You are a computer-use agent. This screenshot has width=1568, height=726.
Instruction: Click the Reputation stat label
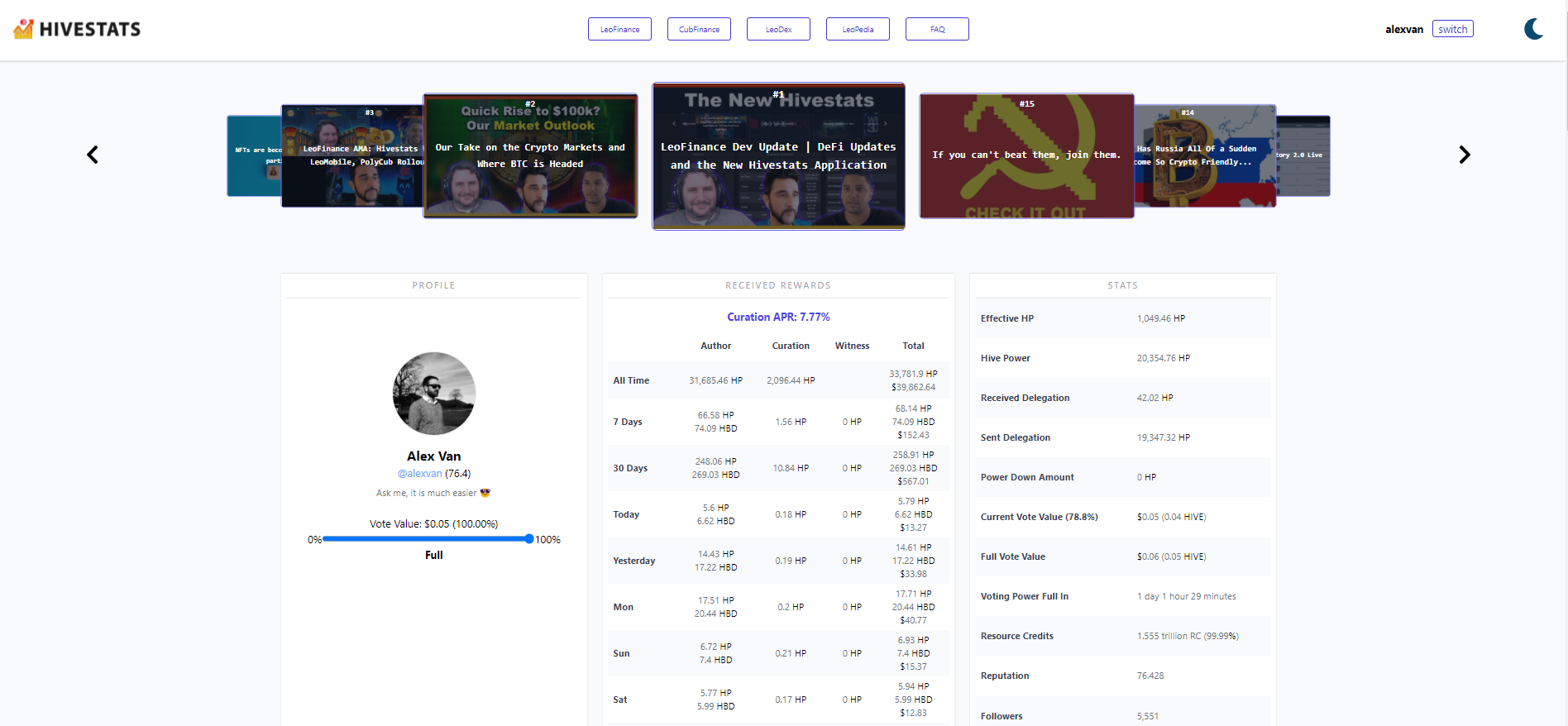[1005, 676]
